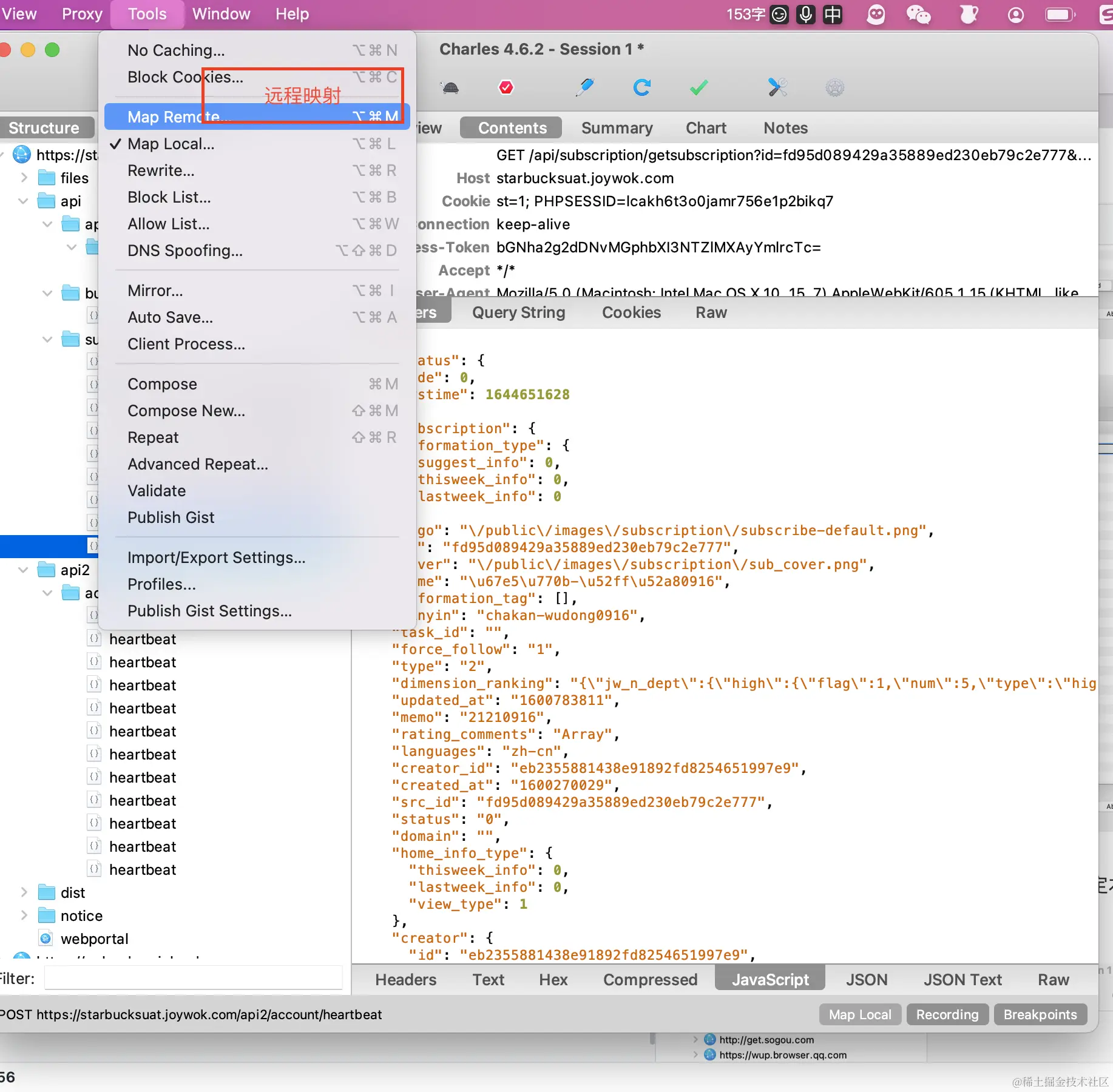Open the Window menu in the menu bar
The width and height of the screenshot is (1113, 1092).
(221, 14)
